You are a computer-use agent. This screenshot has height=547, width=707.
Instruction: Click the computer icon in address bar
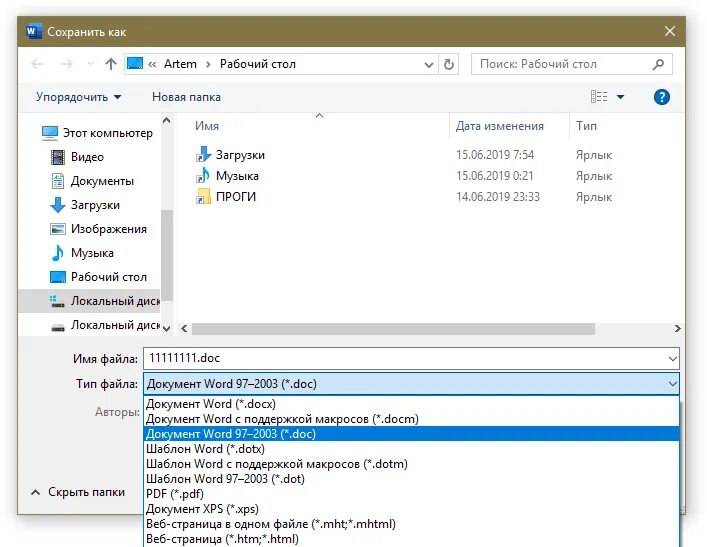click(135, 64)
